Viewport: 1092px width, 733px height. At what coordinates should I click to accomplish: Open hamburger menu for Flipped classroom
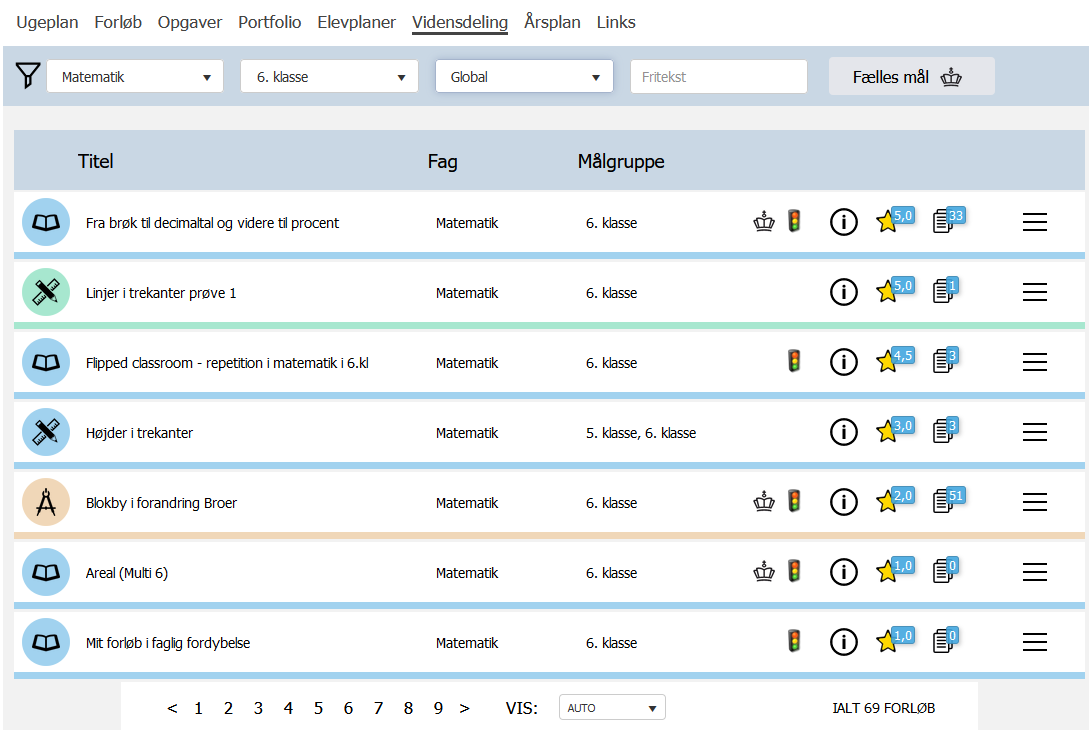point(1035,362)
